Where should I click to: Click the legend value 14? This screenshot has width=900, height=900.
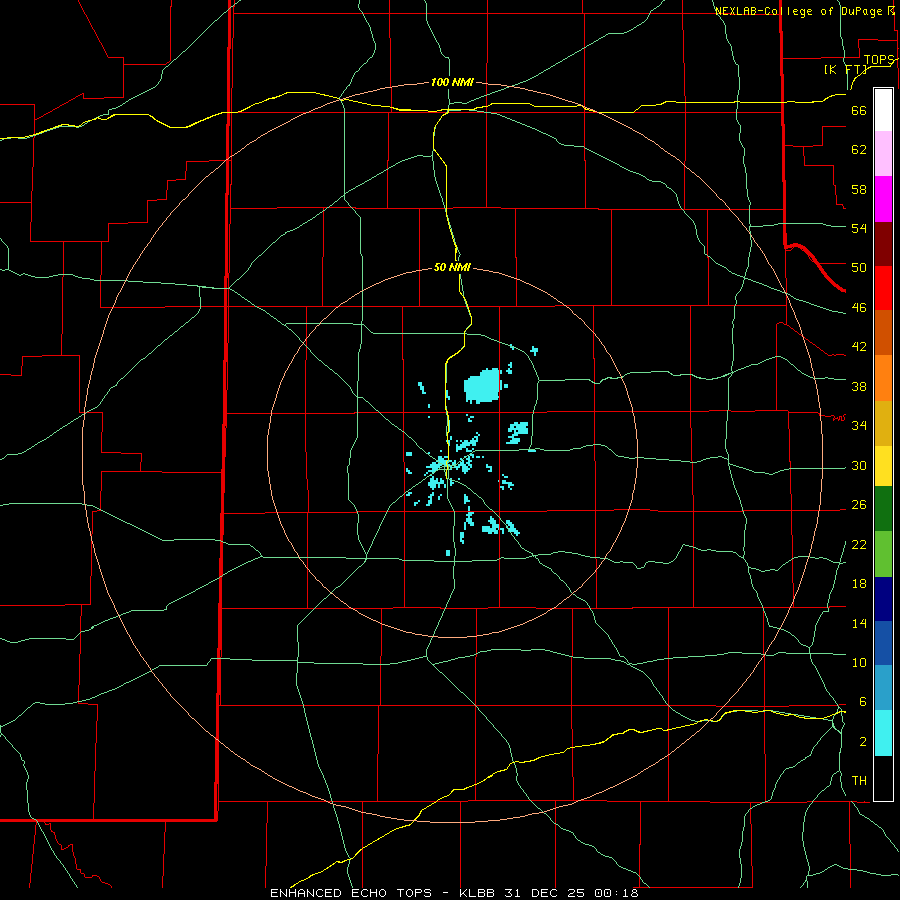pos(859,623)
